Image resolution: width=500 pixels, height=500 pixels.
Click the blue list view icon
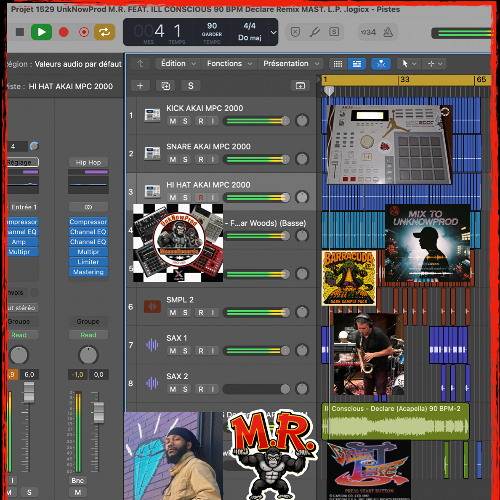[357, 64]
